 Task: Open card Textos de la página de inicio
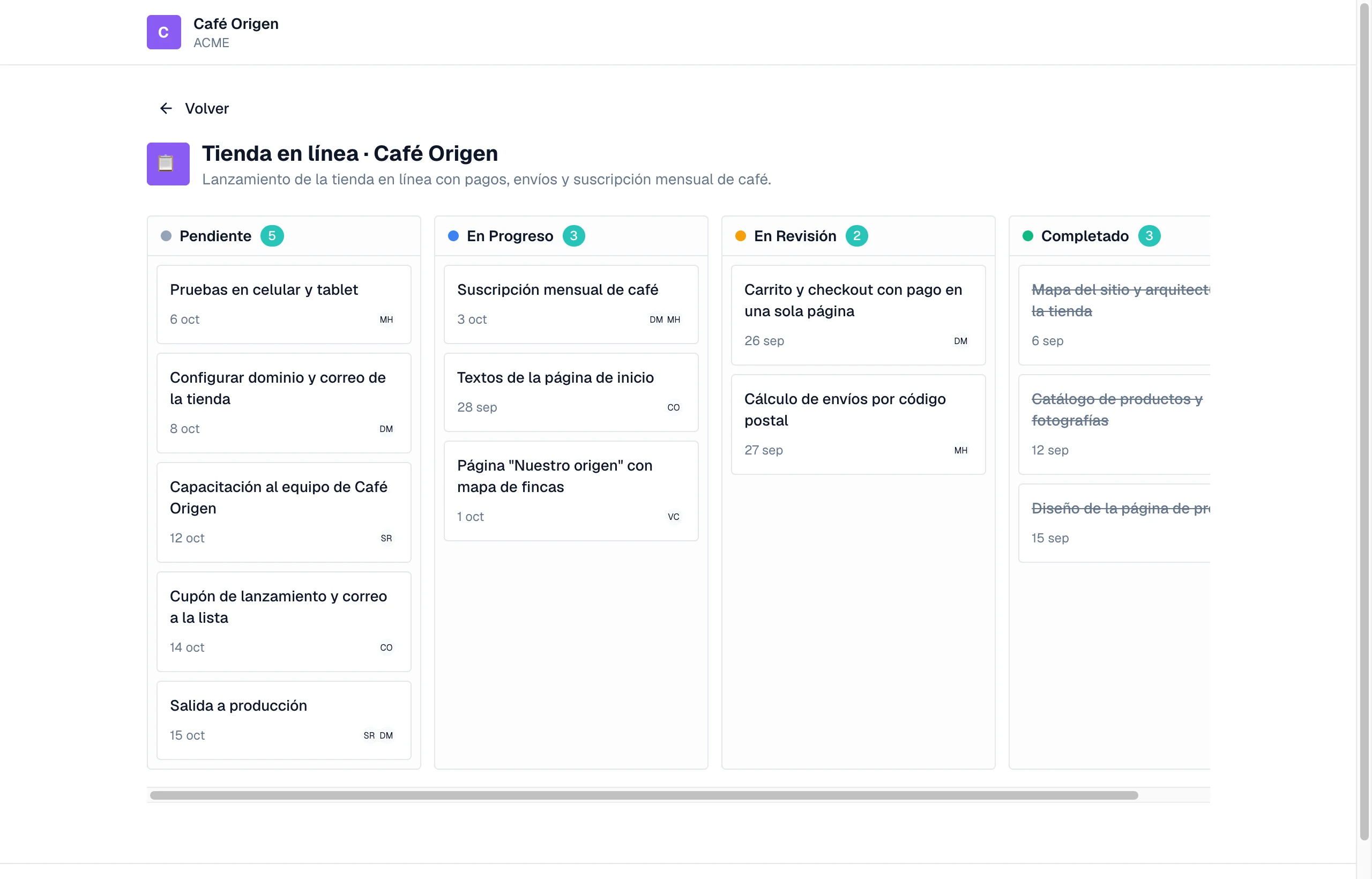tap(571, 392)
